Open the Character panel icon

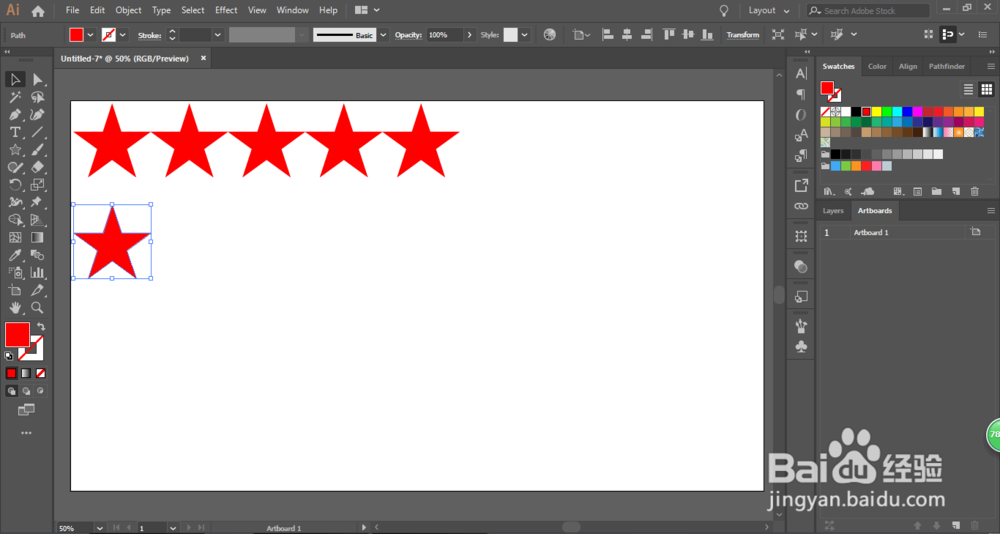coord(801,74)
